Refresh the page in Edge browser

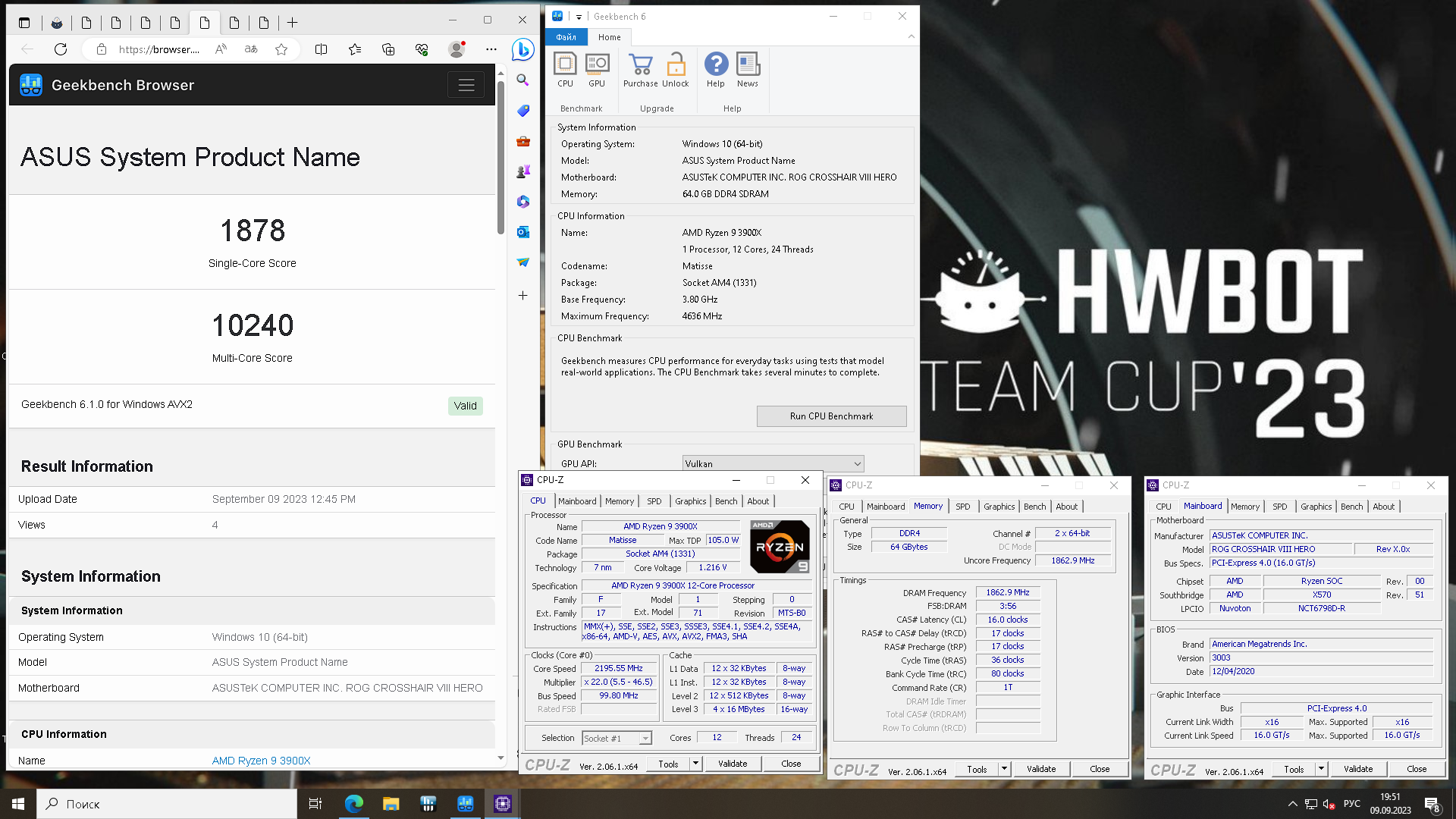[x=61, y=49]
